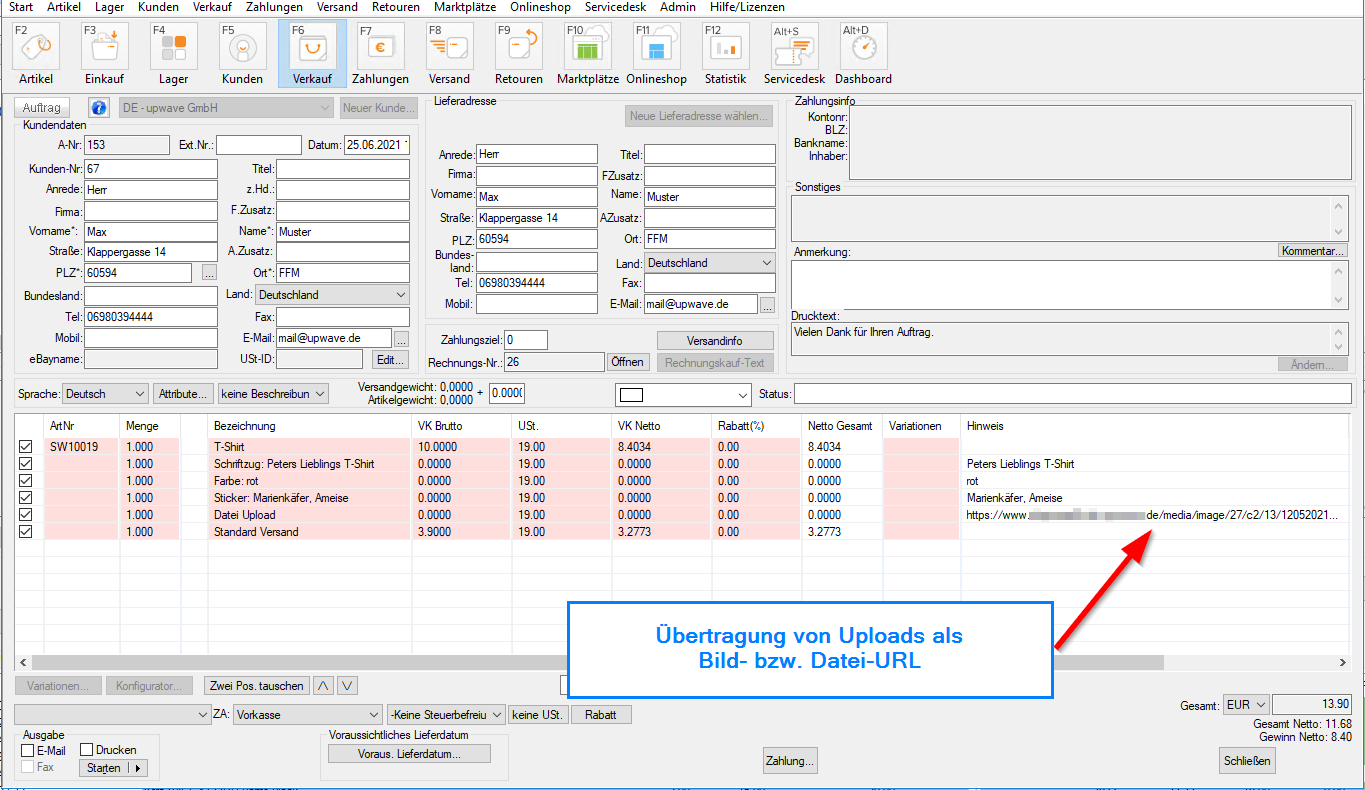Toggle checkbox for Sticker row
The image size is (1365, 790).
click(x=26, y=498)
